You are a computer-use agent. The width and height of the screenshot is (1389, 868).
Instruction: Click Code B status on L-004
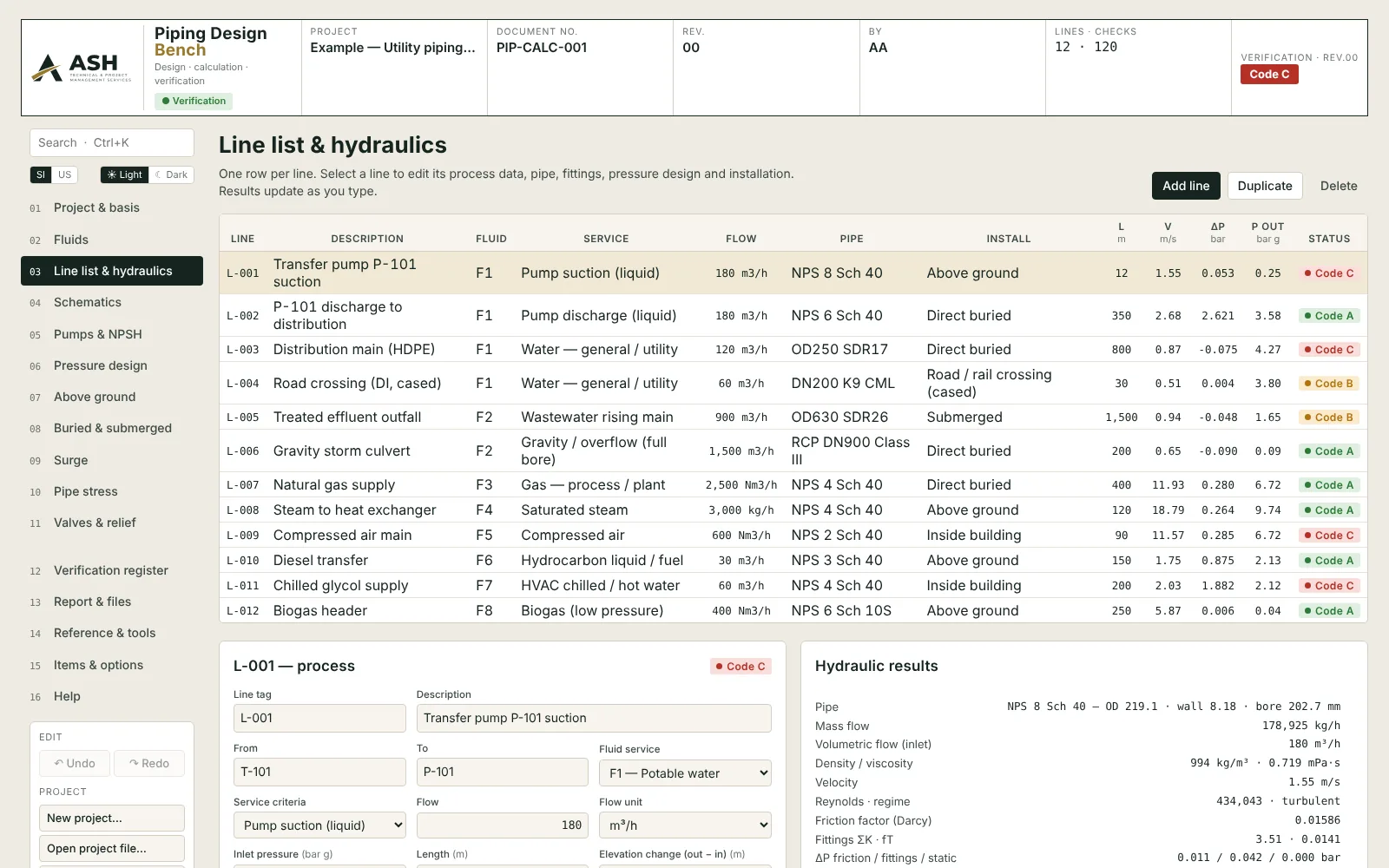1329,384
